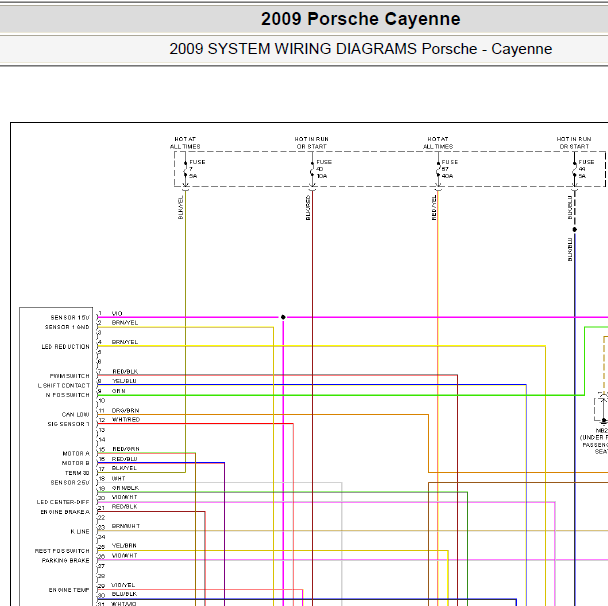Click the K LINE connector label
This screenshot has width=608, height=606.
tap(80, 532)
